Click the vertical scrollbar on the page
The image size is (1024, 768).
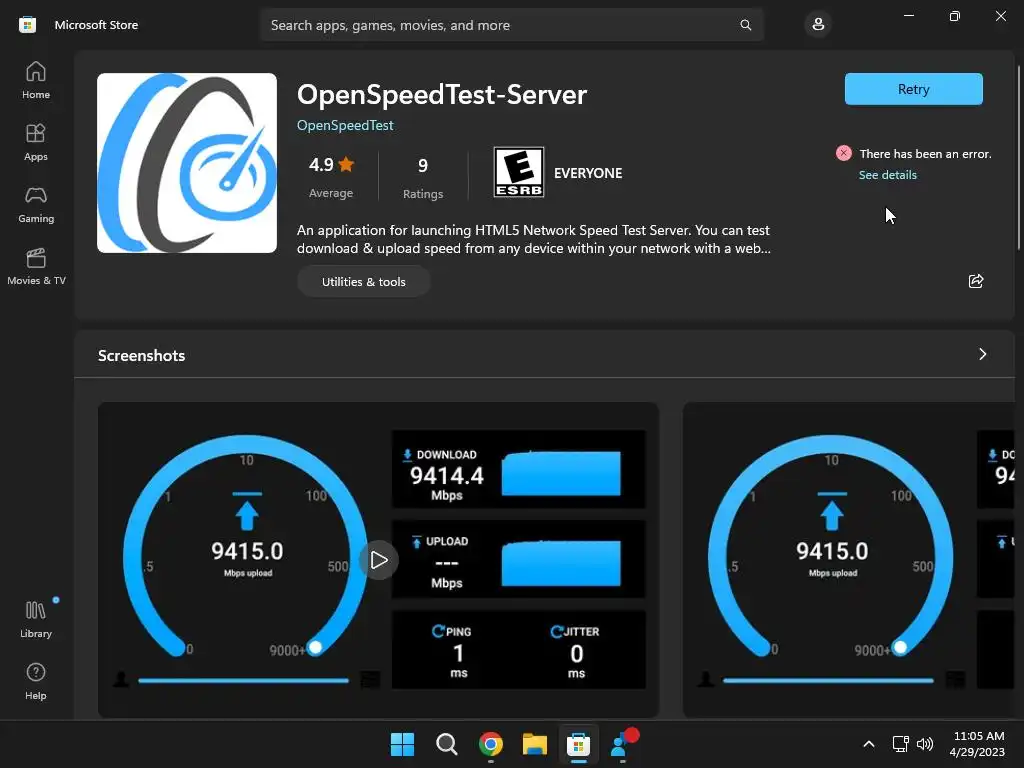(1019, 157)
